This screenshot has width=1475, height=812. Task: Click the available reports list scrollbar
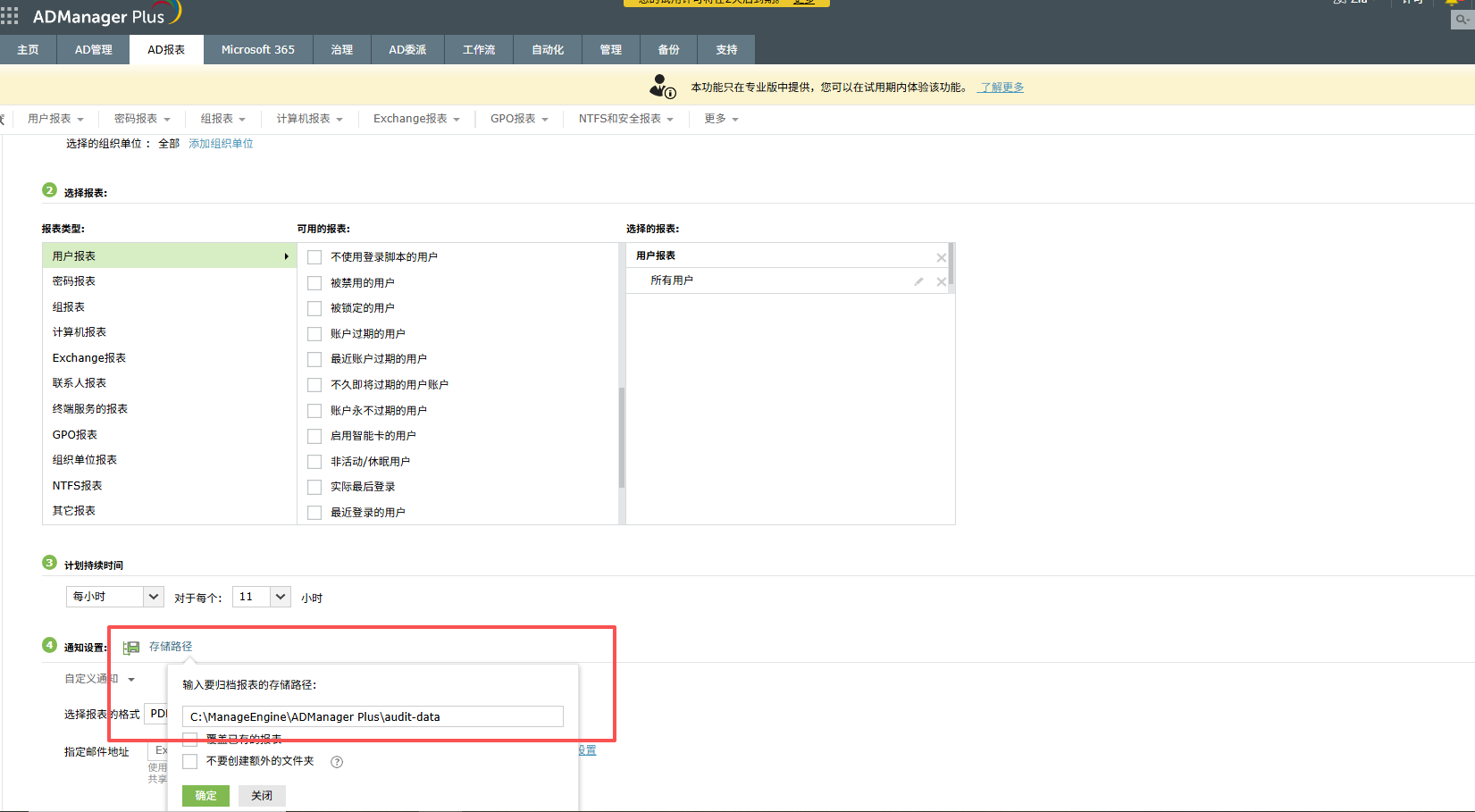621,436
